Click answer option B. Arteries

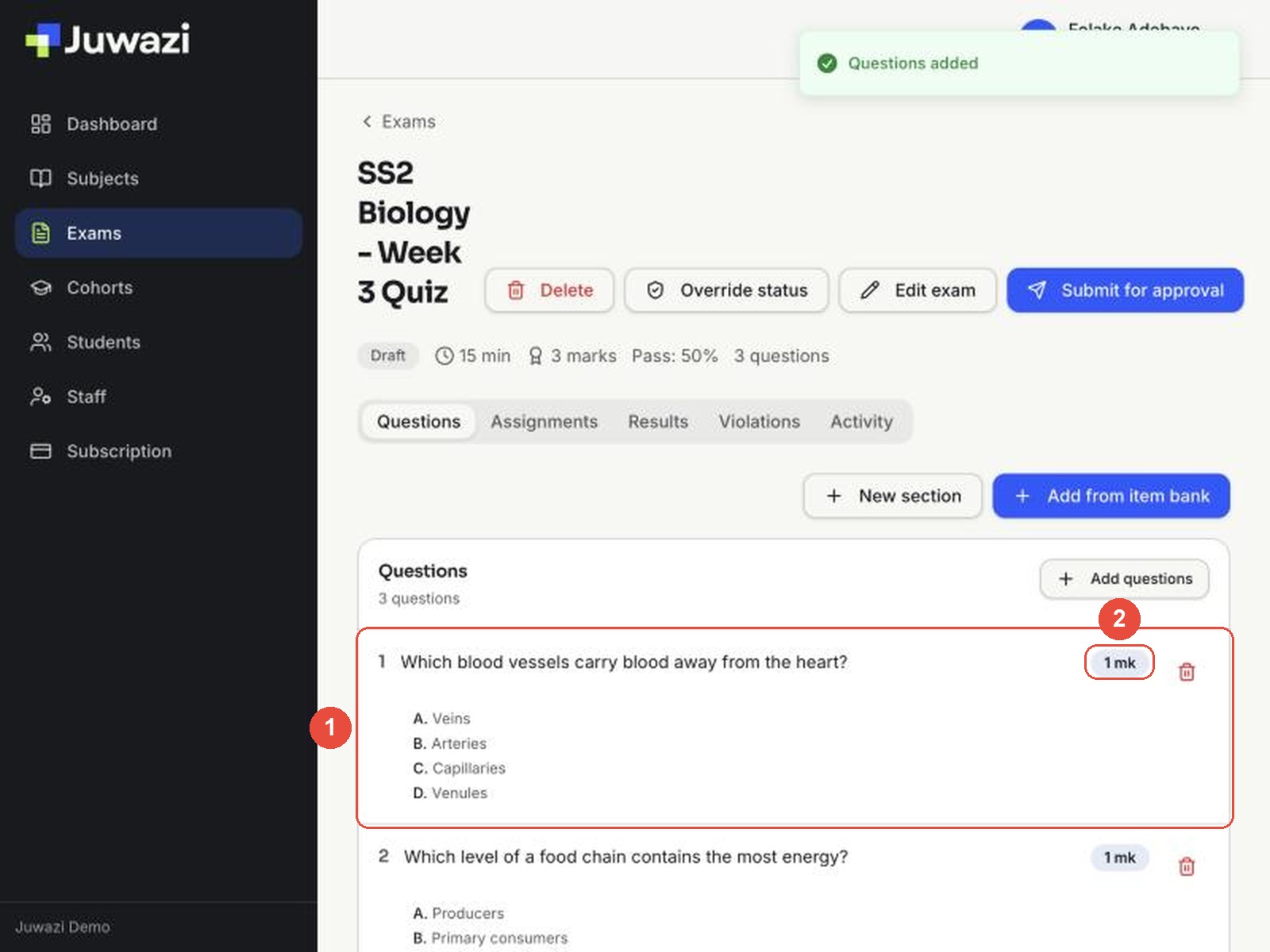pyautogui.click(x=450, y=743)
